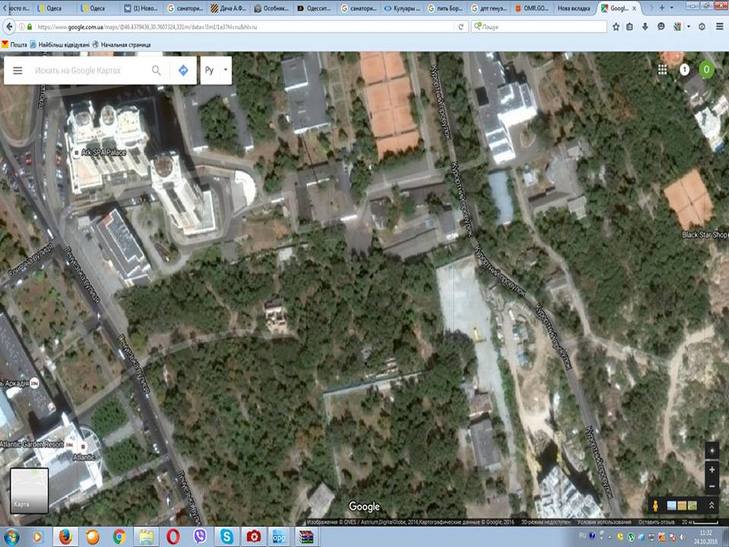Open the 'Ру' language input dropdown

coord(216,70)
